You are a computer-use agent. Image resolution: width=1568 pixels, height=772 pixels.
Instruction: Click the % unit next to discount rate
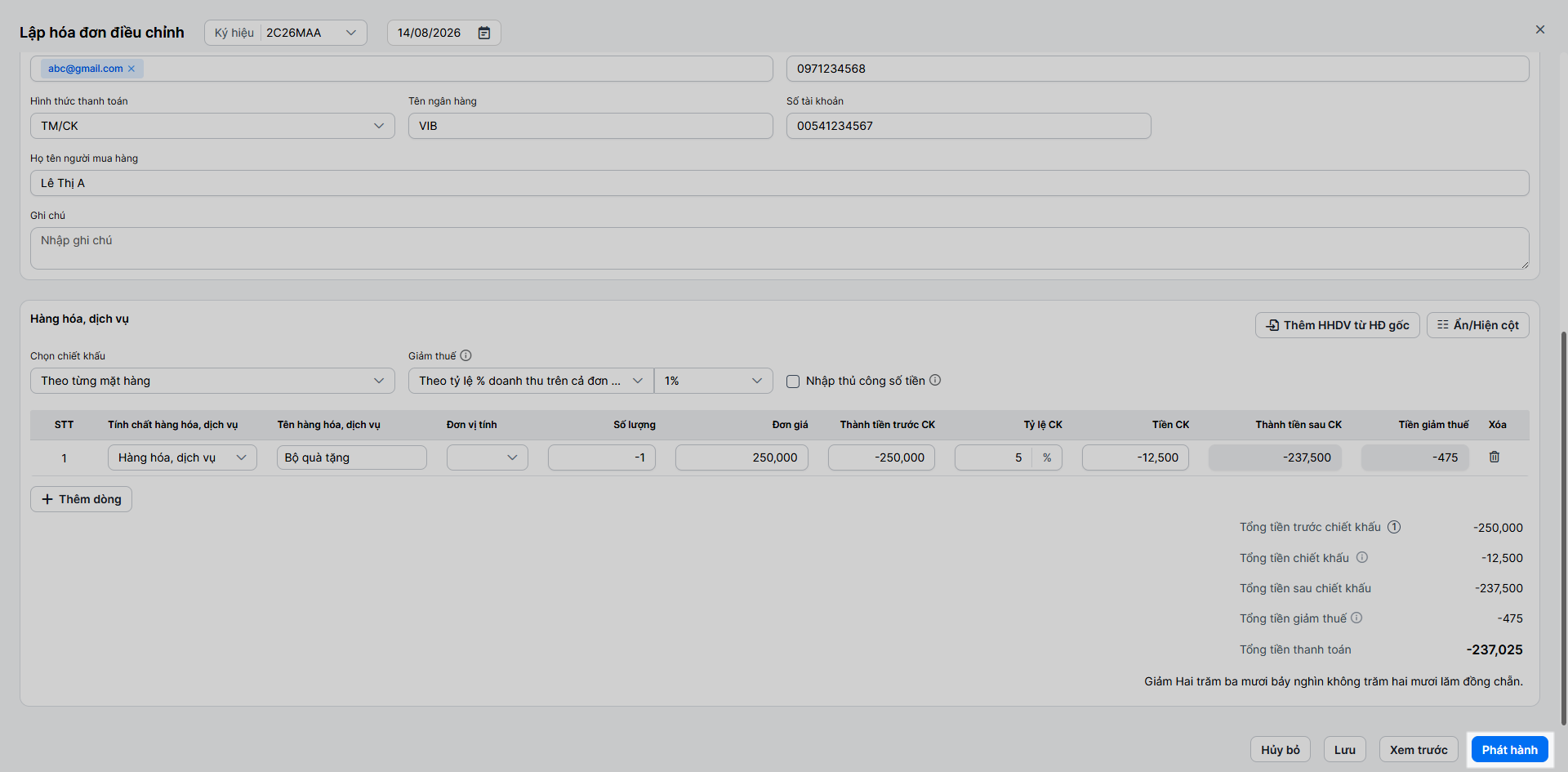[x=1047, y=457]
